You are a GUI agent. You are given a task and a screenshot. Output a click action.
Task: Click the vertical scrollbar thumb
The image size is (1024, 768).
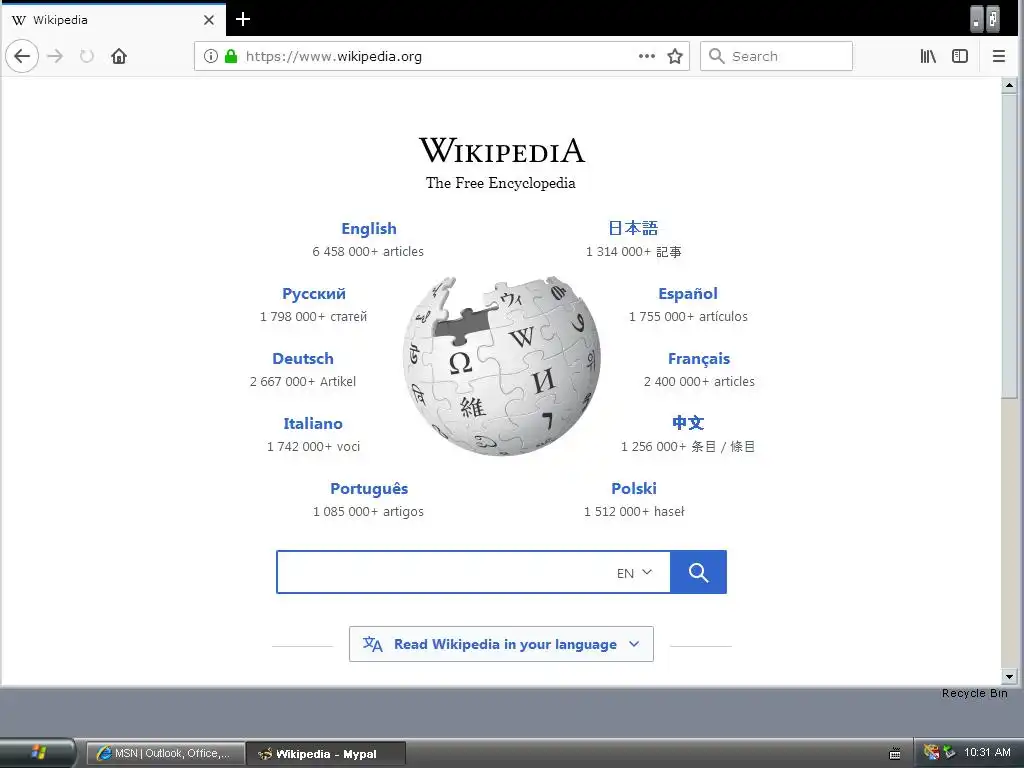tap(1009, 245)
